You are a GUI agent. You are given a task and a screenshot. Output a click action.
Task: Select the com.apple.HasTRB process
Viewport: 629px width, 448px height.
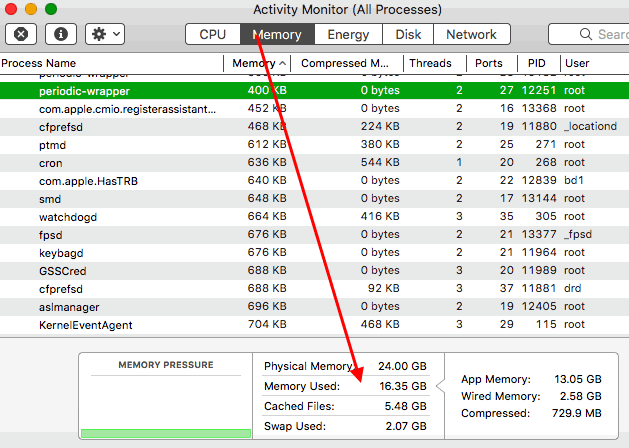click(314, 181)
